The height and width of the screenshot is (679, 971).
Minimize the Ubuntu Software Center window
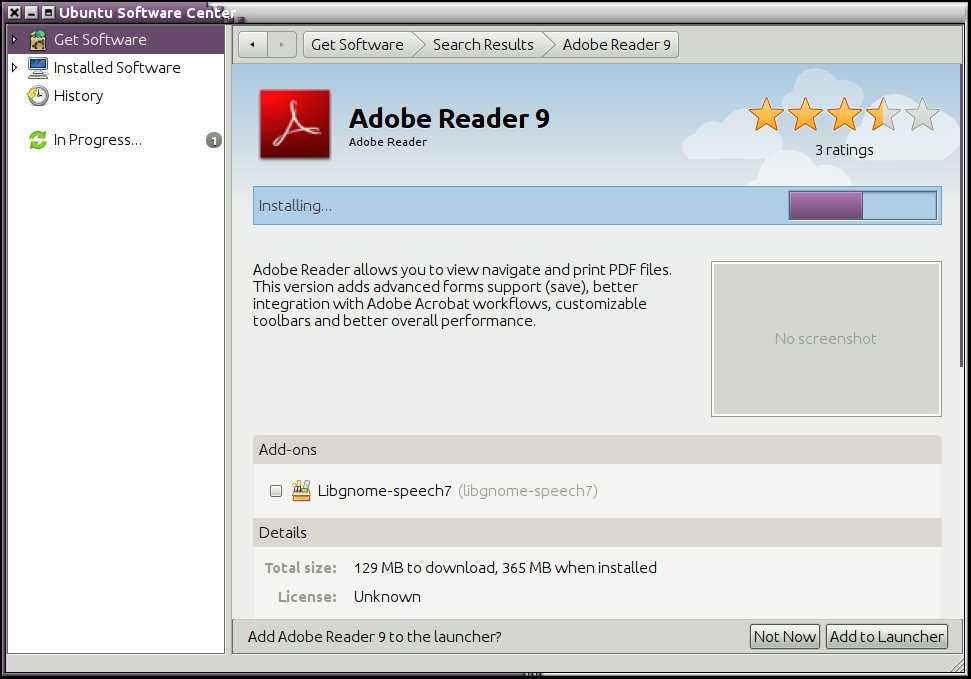pyautogui.click(x=32, y=12)
